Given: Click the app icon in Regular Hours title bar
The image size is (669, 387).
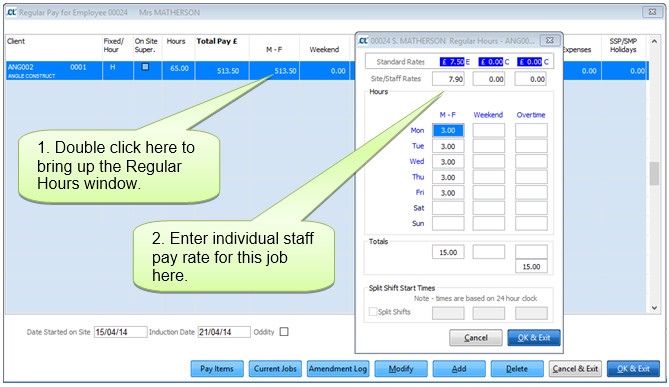Looking at the screenshot, I should [x=363, y=41].
